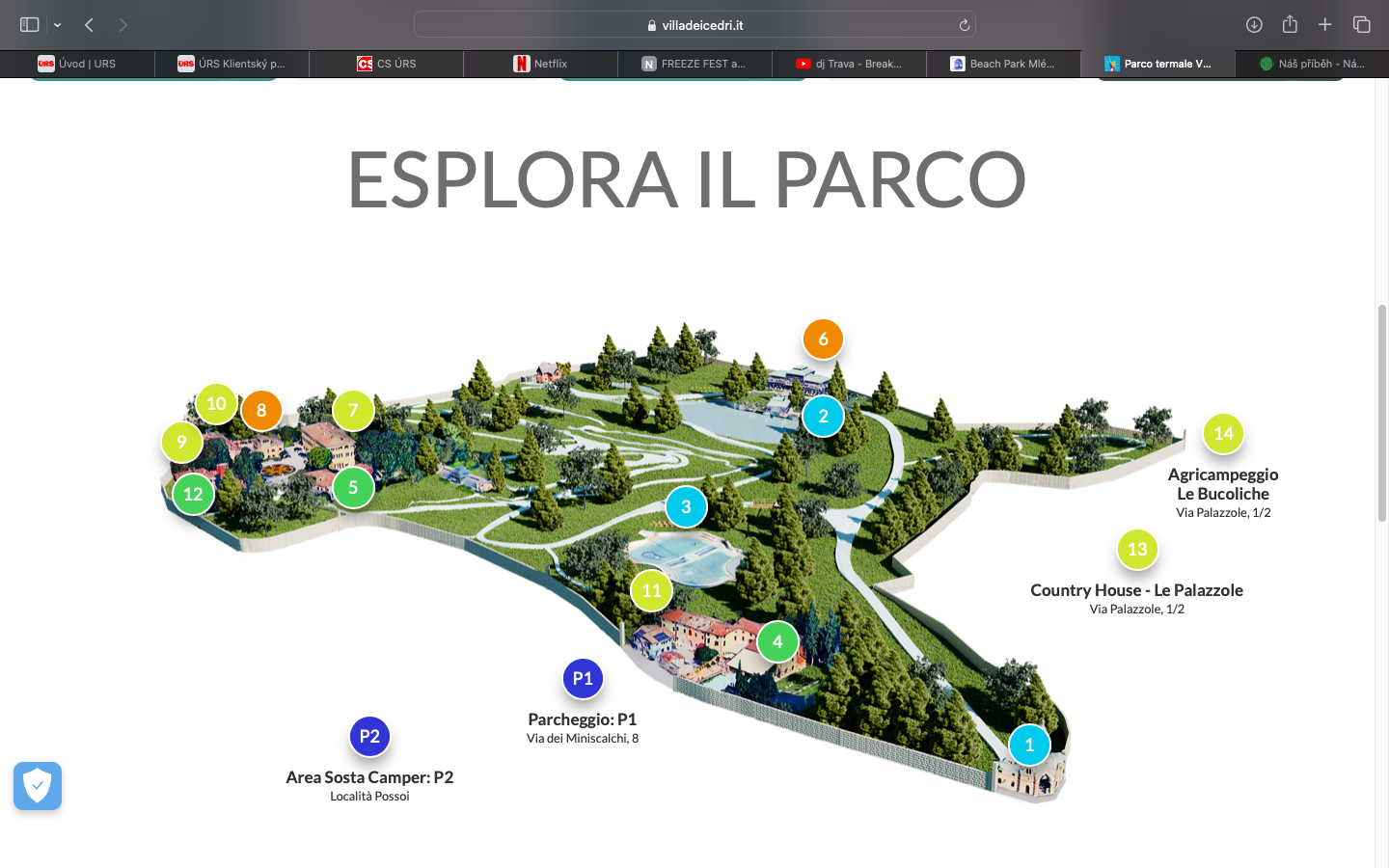
Task: Select the P1 parking marker
Action: click(x=583, y=679)
